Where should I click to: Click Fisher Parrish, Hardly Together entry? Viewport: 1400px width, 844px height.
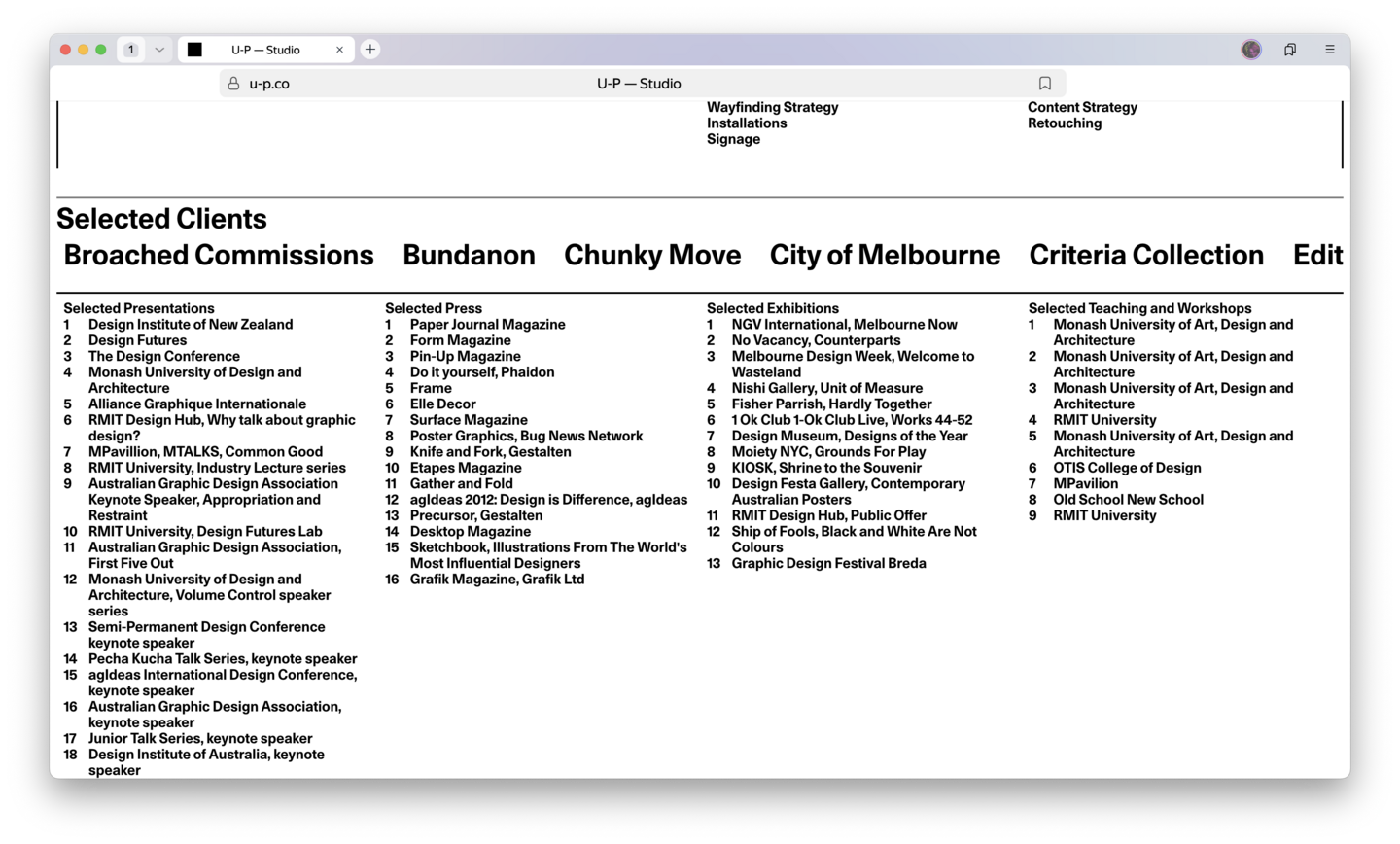coord(831,404)
